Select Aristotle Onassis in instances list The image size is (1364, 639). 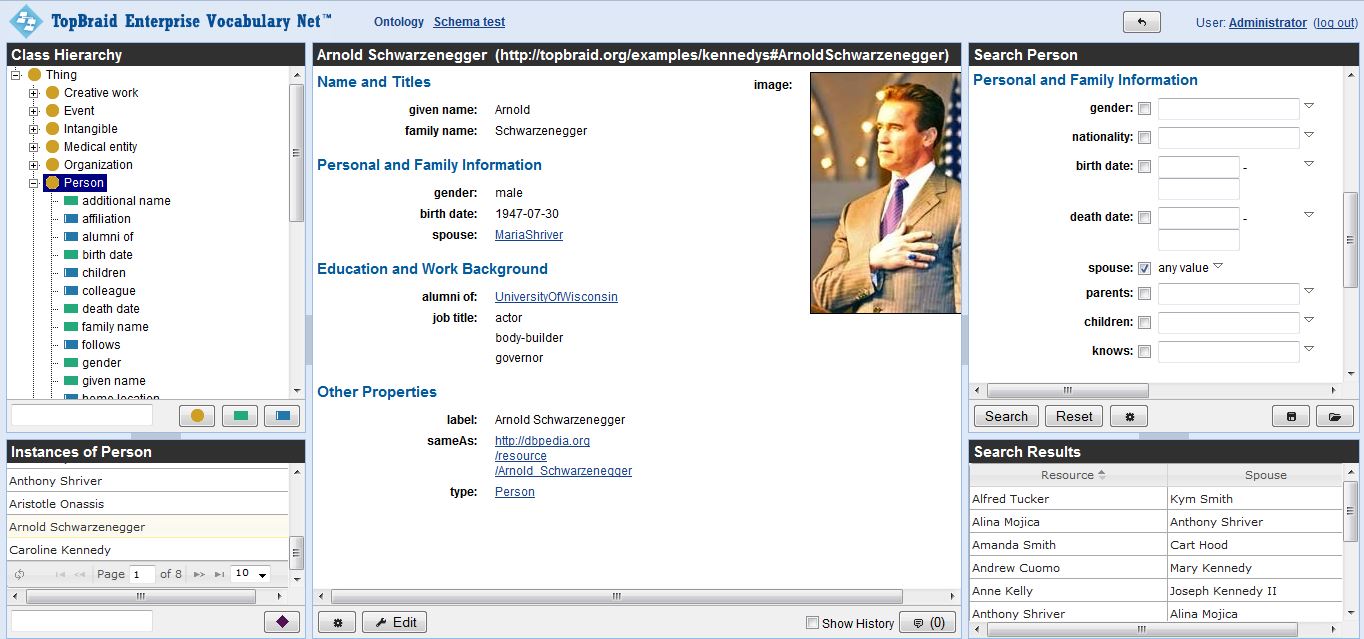point(148,504)
